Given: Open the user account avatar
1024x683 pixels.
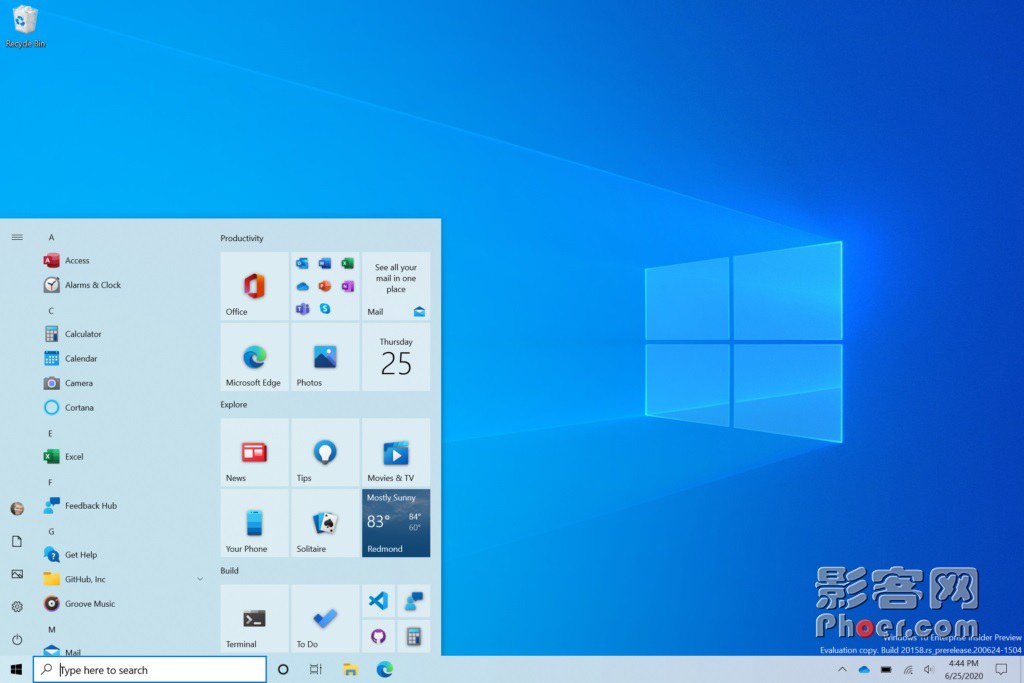Looking at the screenshot, I should (x=17, y=509).
